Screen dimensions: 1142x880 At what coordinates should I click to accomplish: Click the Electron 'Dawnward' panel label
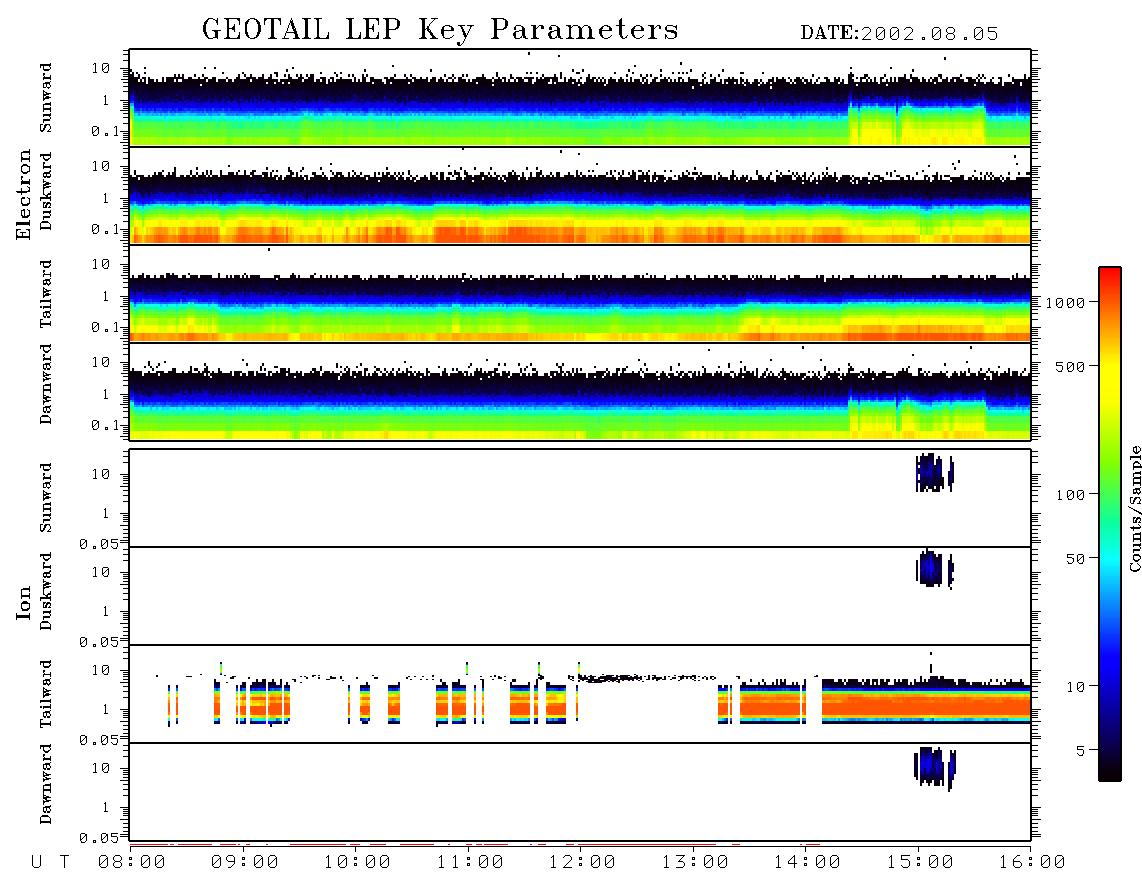(46, 385)
